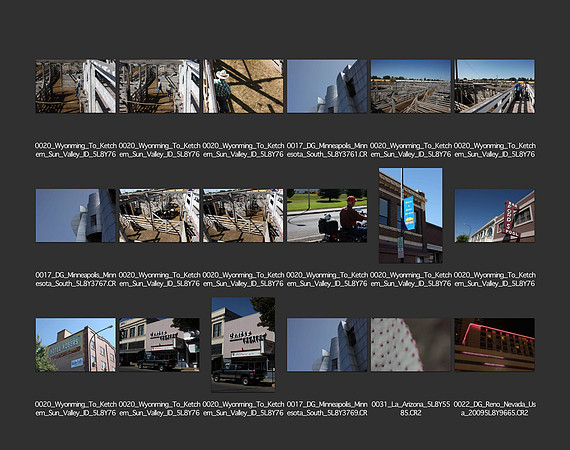Open vertical brick building with blue banner thumbnail
The width and height of the screenshot is (570, 450).
tap(411, 216)
